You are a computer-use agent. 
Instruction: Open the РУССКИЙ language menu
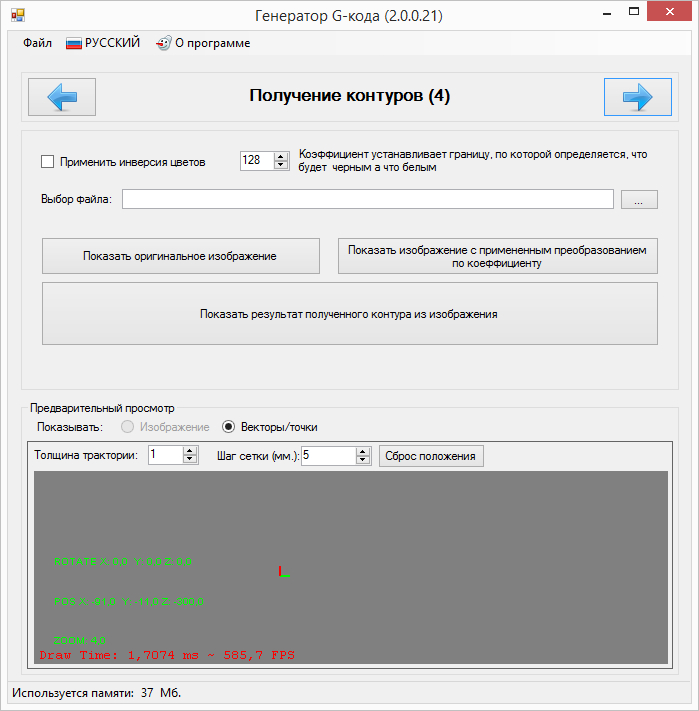[103, 43]
